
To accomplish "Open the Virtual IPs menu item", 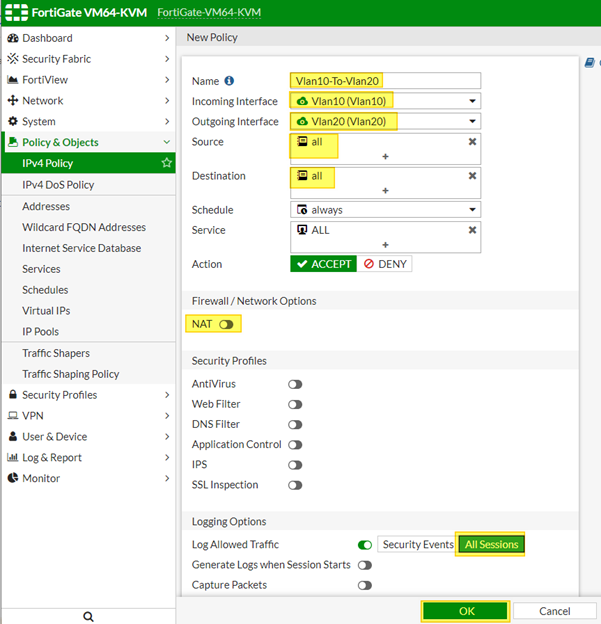I will 88,310.
